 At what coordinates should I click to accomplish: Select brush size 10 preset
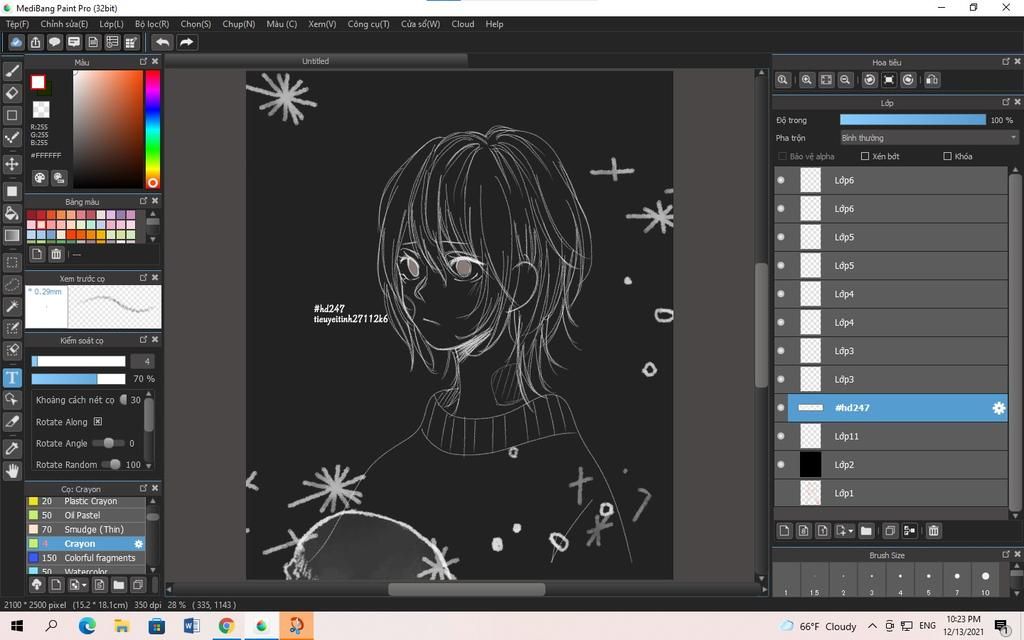click(985, 580)
